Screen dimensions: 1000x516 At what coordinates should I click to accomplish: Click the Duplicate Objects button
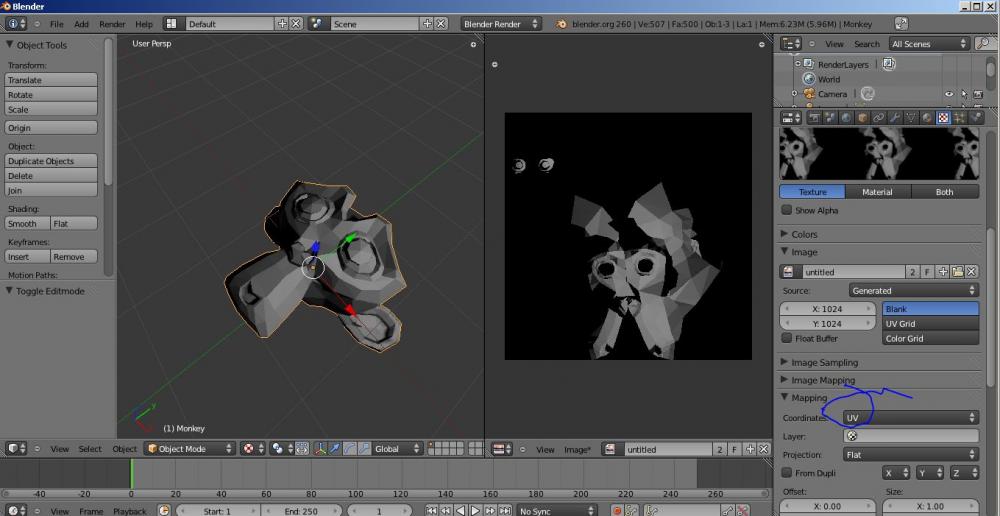pyautogui.click(x=51, y=161)
